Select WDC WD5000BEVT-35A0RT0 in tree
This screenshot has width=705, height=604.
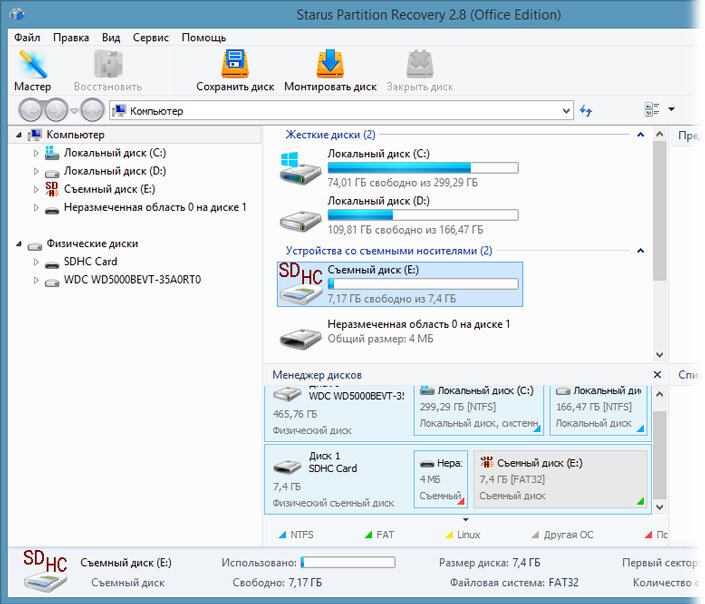coord(132,280)
